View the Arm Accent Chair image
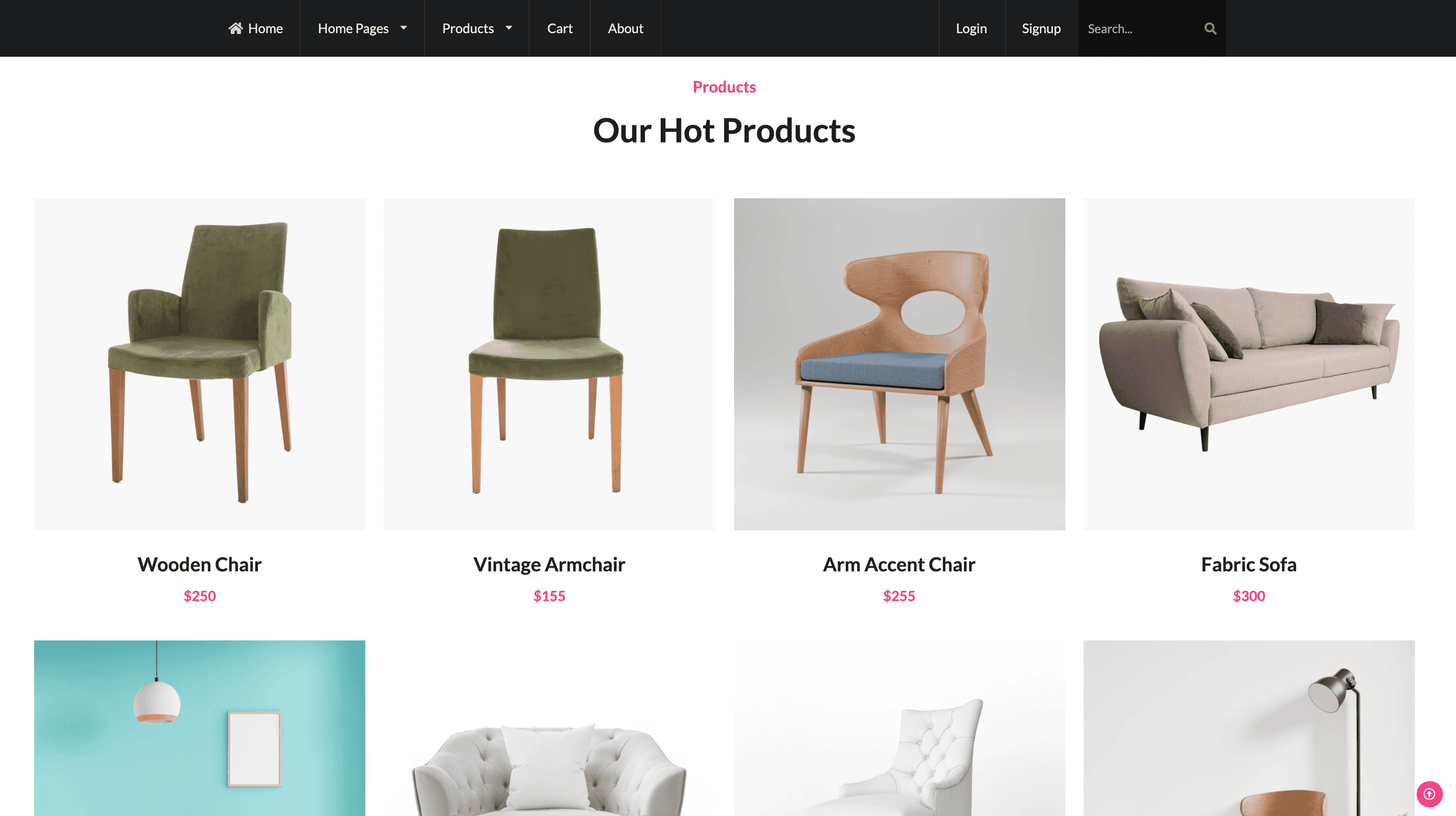This screenshot has width=1456, height=816. (x=899, y=364)
